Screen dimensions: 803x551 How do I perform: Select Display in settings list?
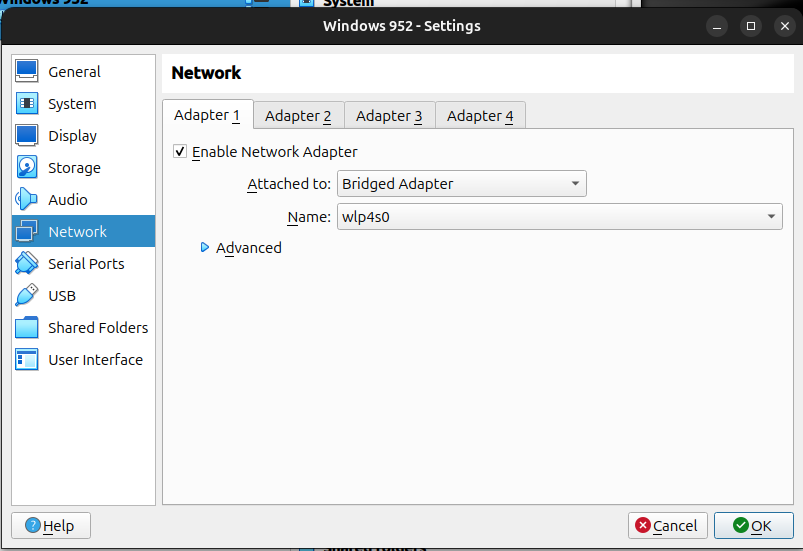pyautogui.click(x=83, y=136)
